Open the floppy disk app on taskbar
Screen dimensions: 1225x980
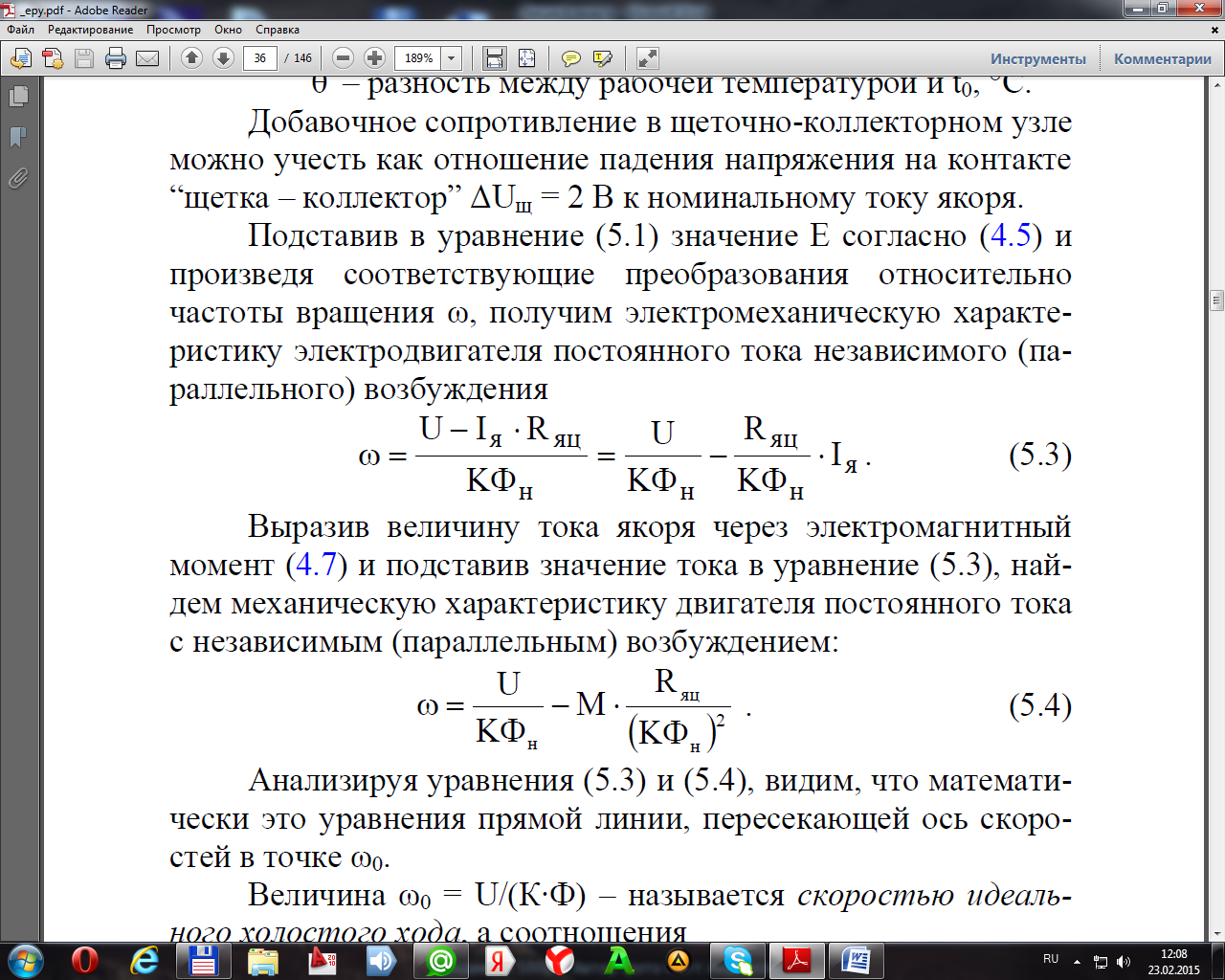pos(204,960)
